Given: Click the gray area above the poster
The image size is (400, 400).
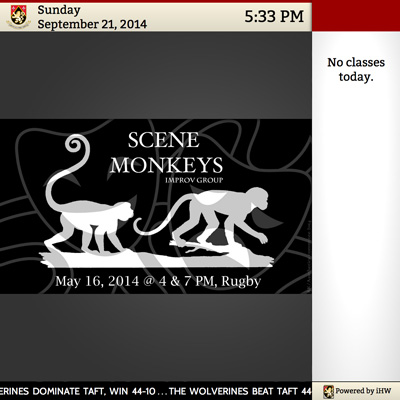Looking at the screenshot, I should (156, 75).
